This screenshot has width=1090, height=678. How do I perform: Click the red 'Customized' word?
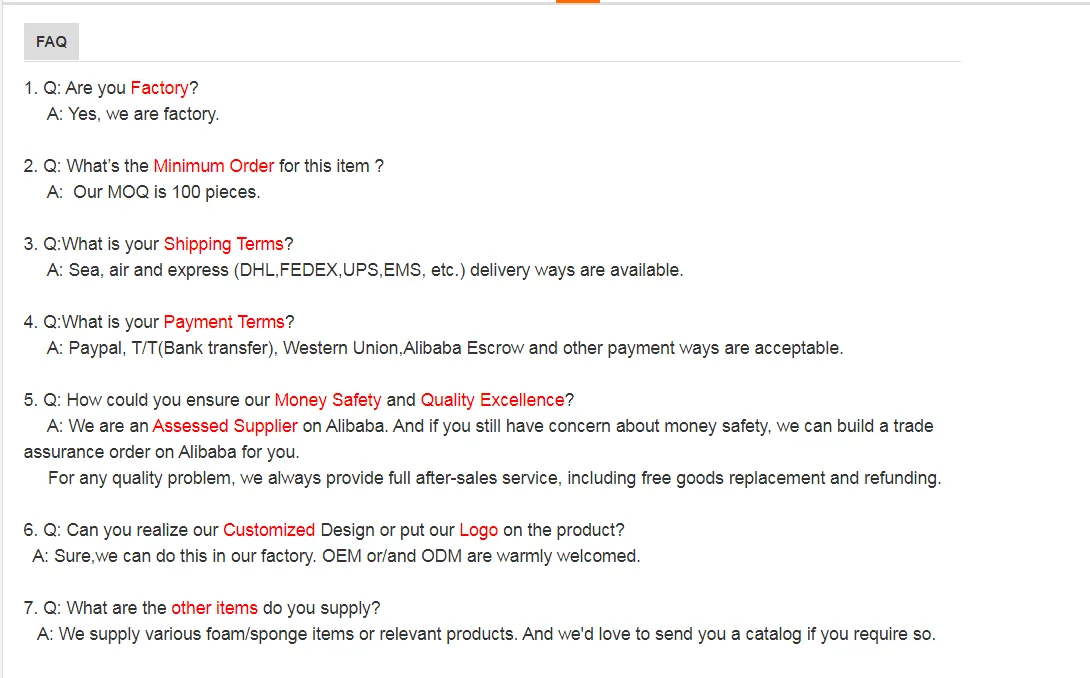(x=269, y=530)
